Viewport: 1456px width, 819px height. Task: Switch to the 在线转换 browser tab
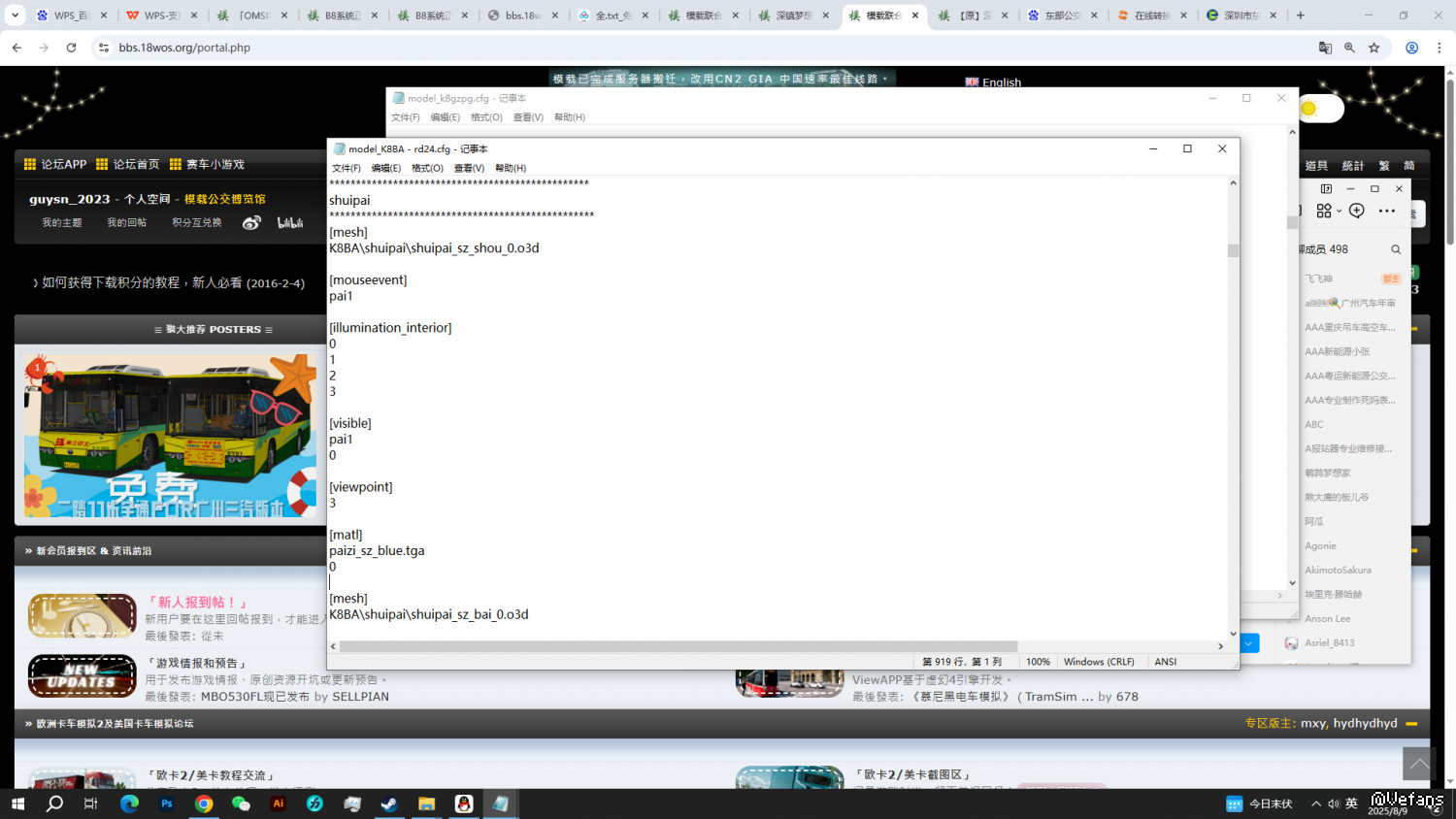(1152, 16)
